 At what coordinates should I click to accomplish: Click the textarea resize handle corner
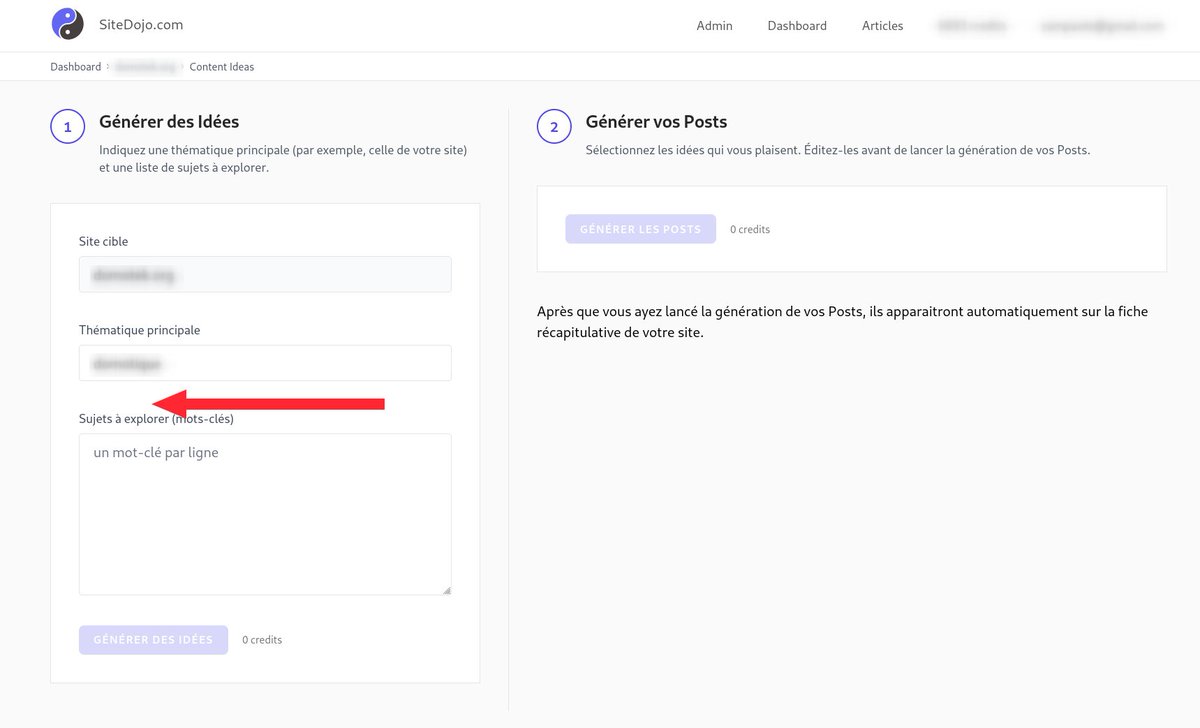[x=447, y=590]
